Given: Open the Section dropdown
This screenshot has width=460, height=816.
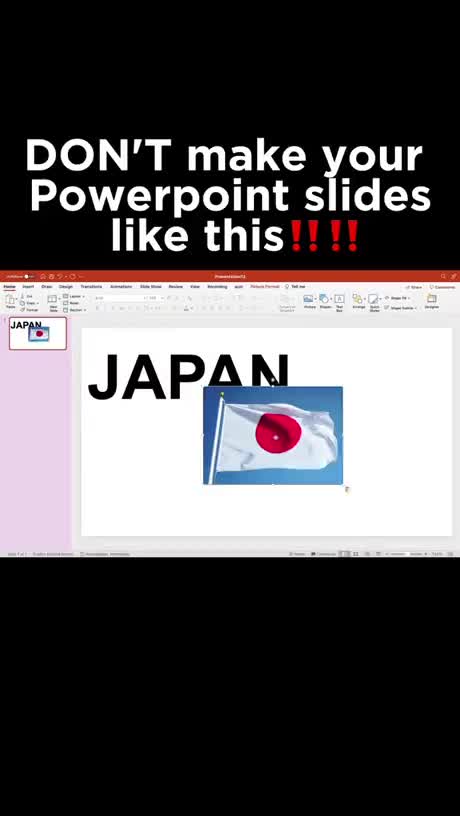Looking at the screenshot, I should pyautogui.click(x=74, y=310).
